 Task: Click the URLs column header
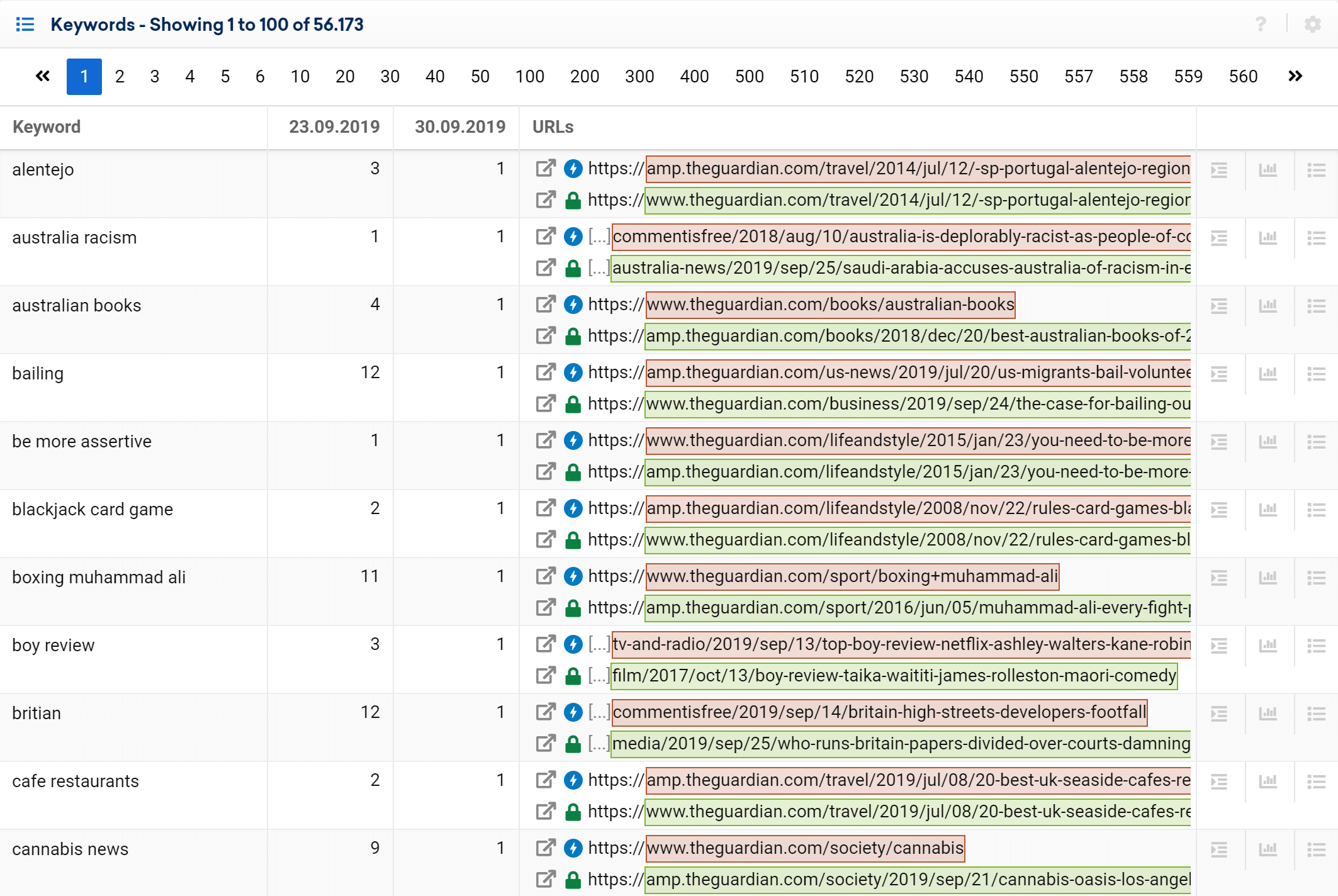pyautogui.click(x=553, y=127)
